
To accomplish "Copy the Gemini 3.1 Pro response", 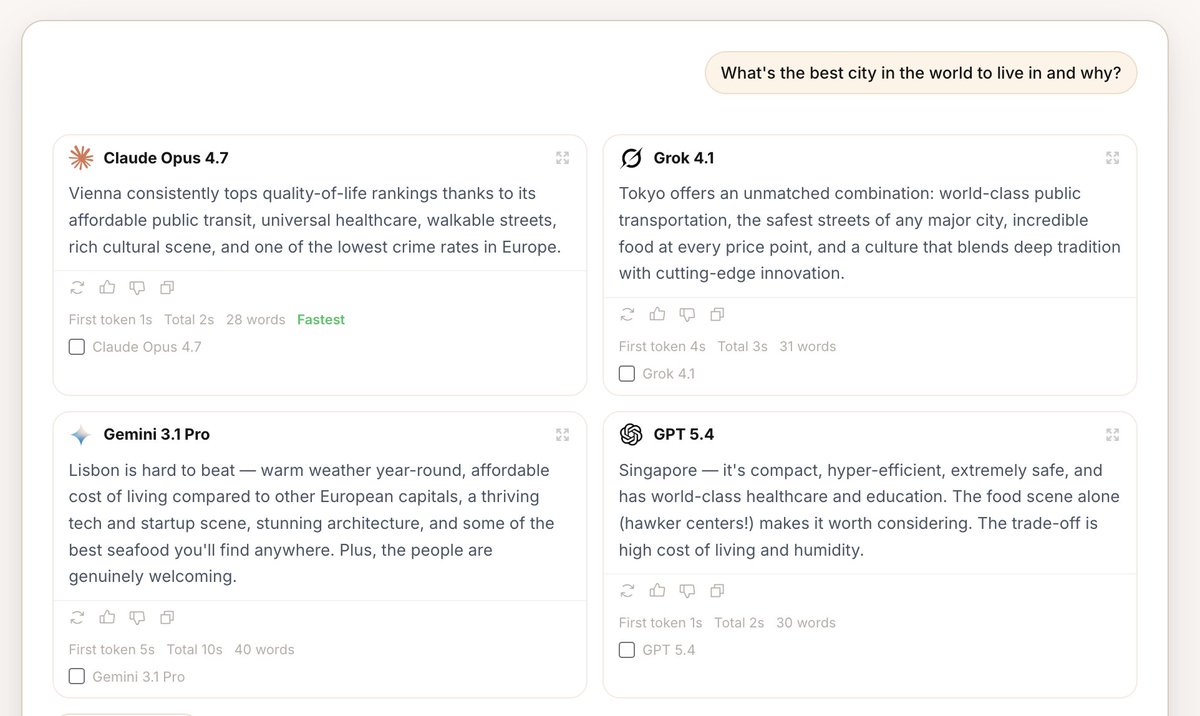I will pyautogui.click(x=167, y=617).
